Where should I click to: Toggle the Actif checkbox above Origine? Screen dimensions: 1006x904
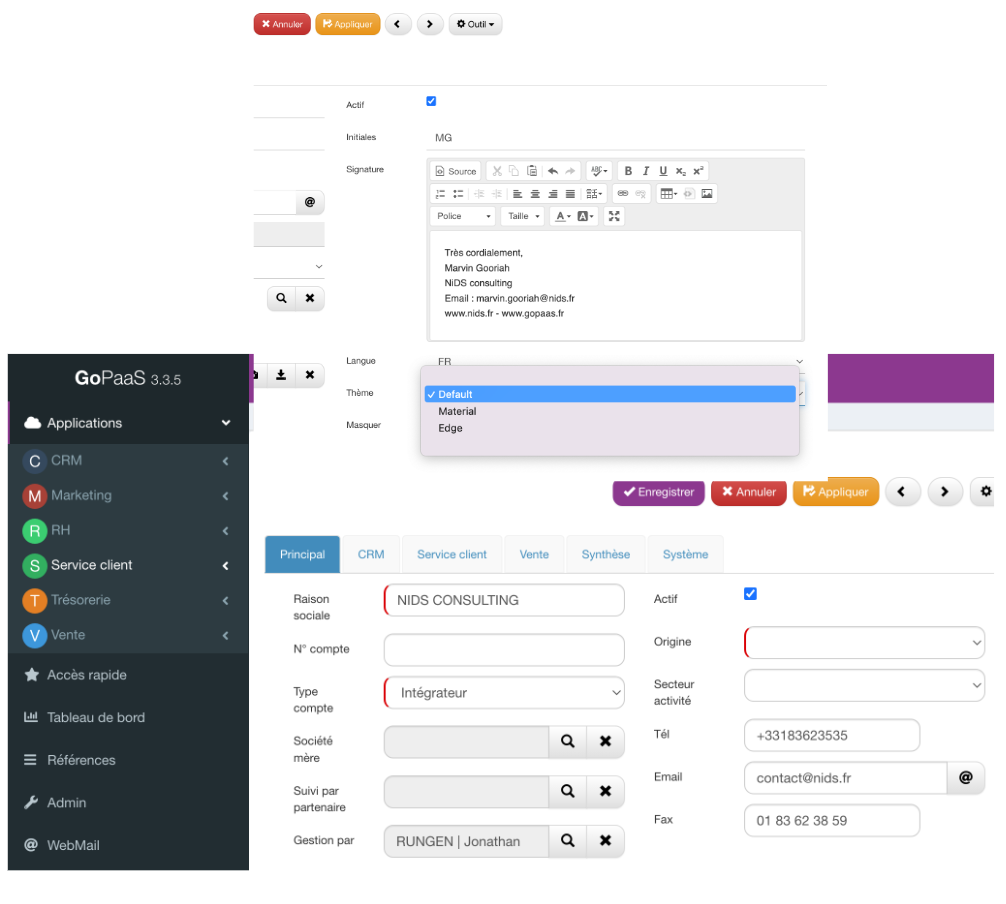[x=751, y=594]
